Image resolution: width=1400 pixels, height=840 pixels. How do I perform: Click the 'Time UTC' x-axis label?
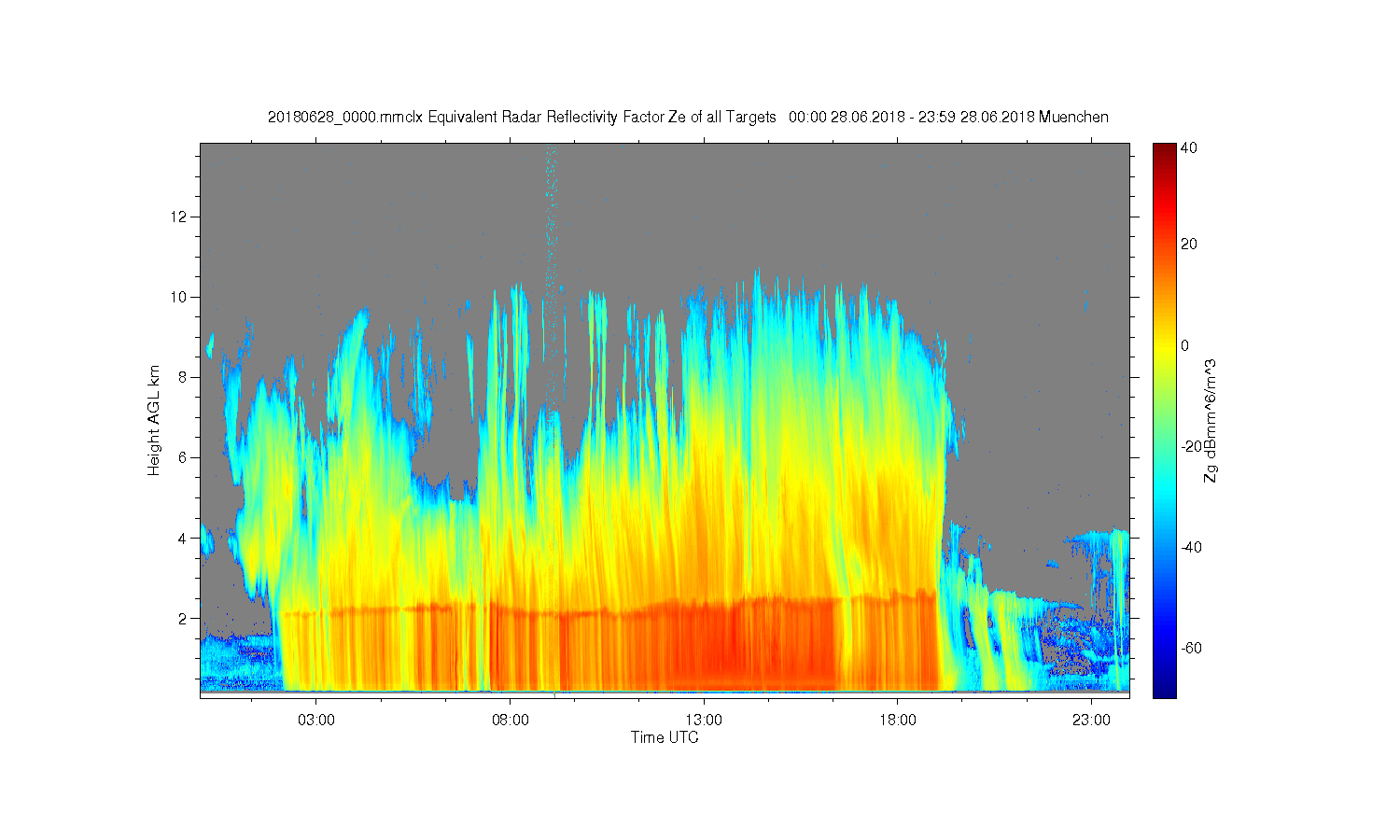pyautogui.click(x=665, y=737)
